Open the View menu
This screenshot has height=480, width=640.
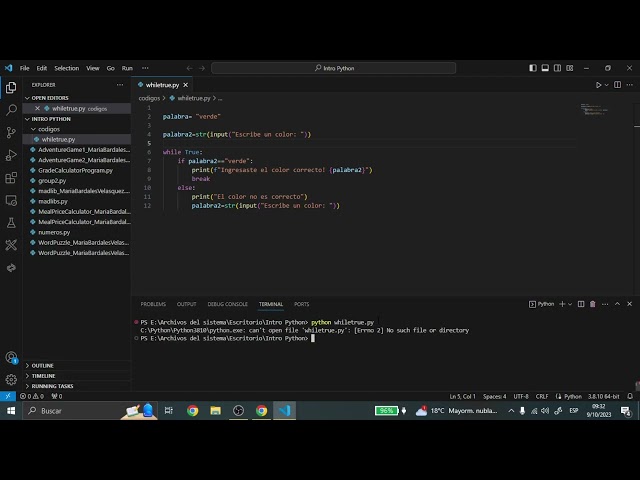pos(93,68)
